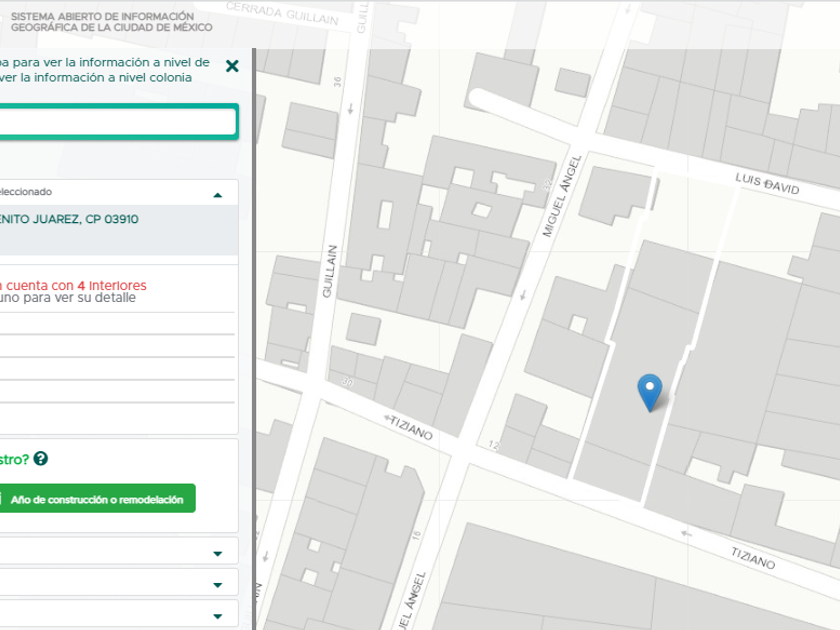
Task: Expand the middle collapsed section arrow
Action: [218, 585]
